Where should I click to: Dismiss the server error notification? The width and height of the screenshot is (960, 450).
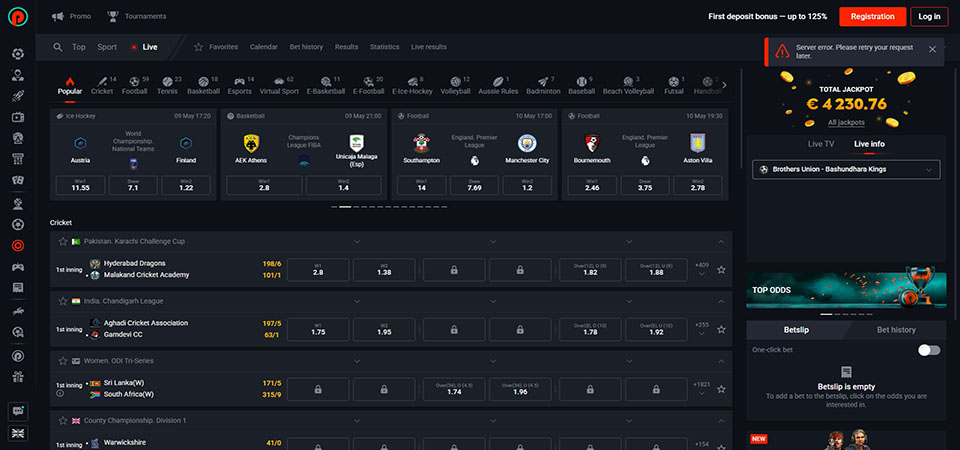click(932, 50)
